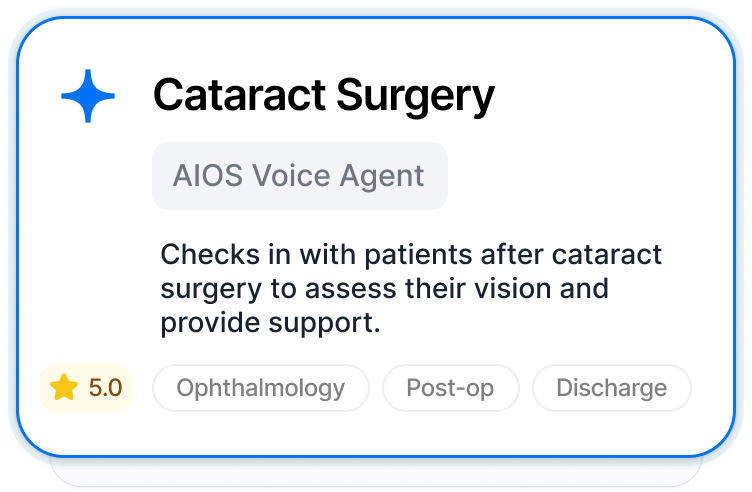Click the Discharge tag
This screenshot has width=752, height=492.
point(611,388)
